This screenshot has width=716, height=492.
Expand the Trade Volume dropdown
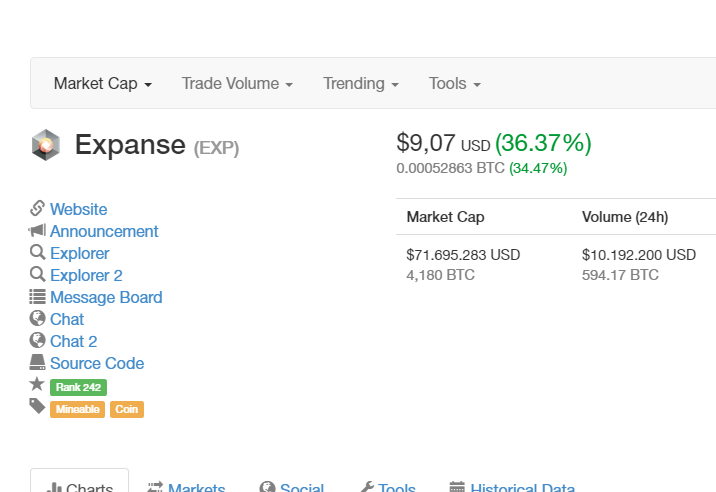237,84
